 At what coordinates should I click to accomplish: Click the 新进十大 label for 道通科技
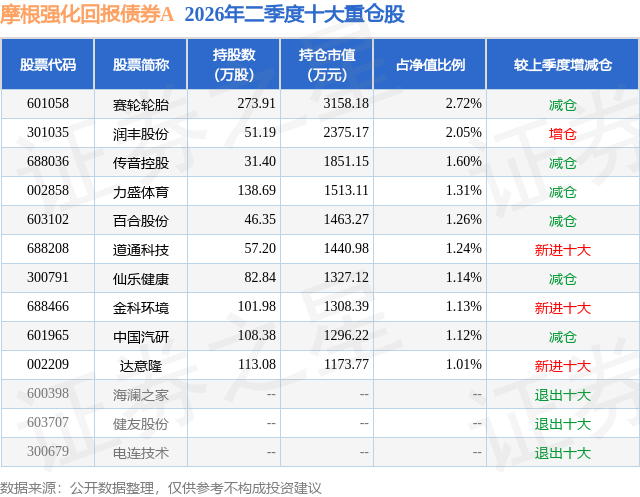click(562, 250)
